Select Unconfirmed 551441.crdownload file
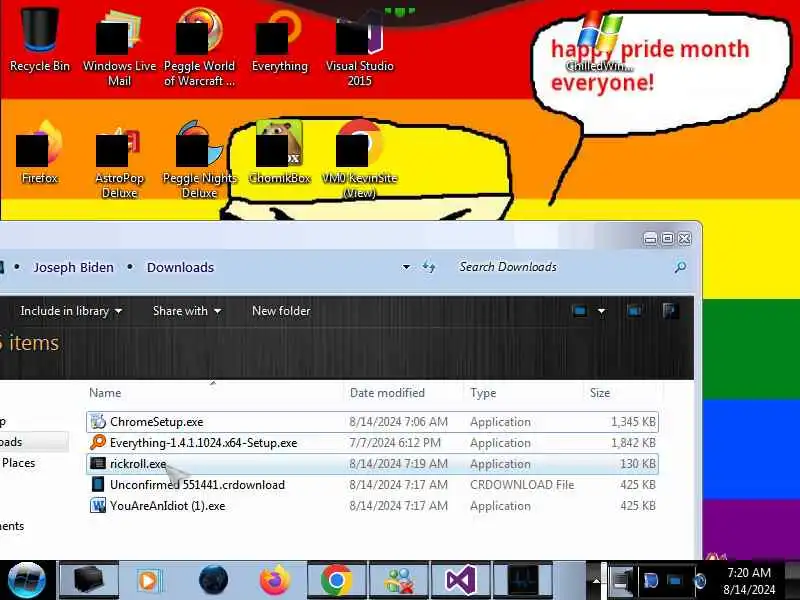Viewport: 800px width, 600px height. [372, 485]
